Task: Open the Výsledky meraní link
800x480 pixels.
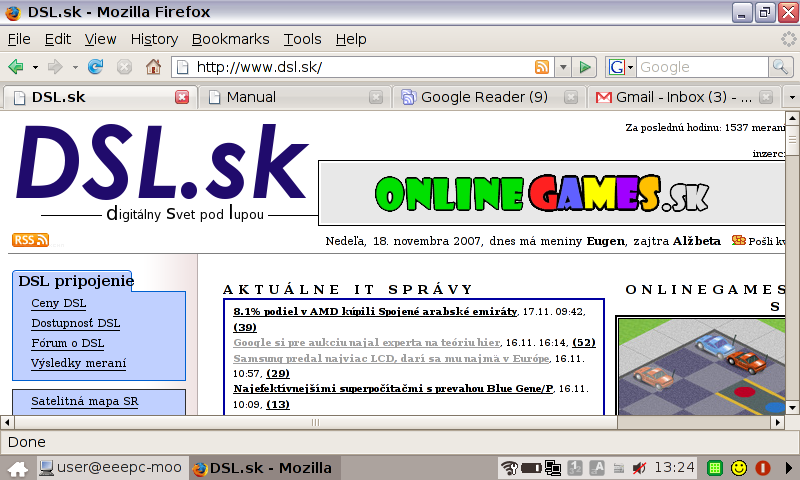Action: pos(78,363)
